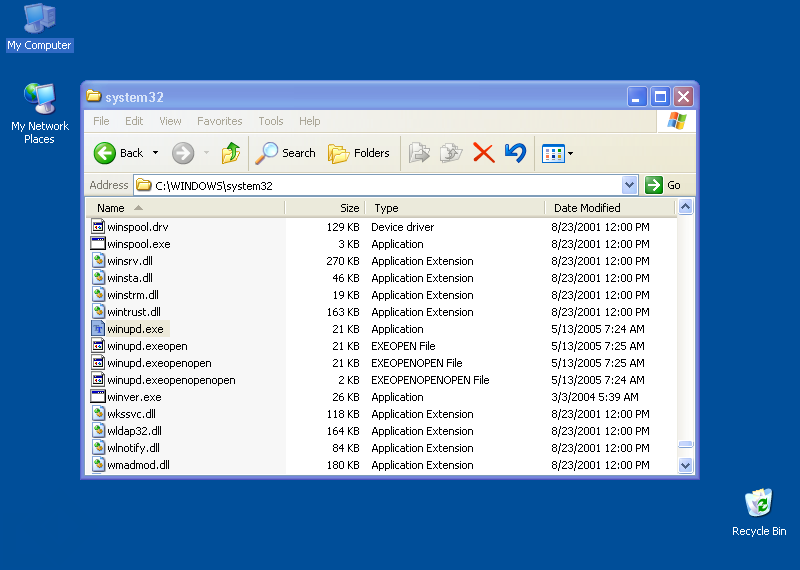Select the winupd.exeopenopenopen file icon

click(x=98, y=379)
